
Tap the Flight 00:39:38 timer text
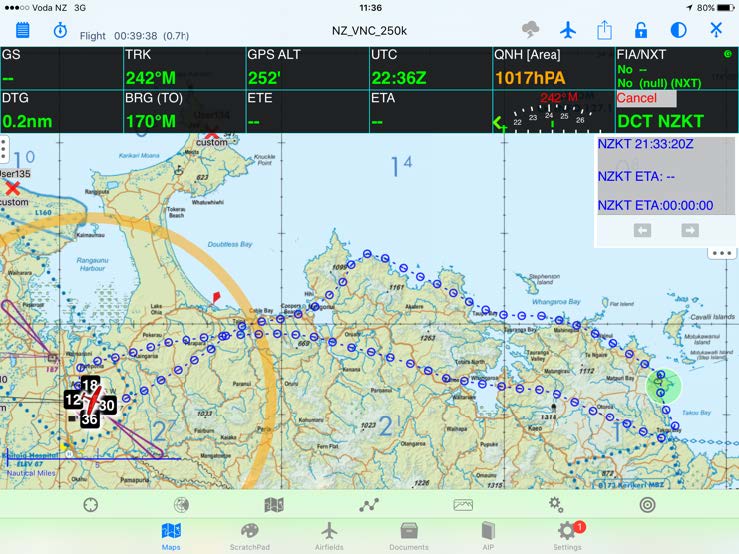click(134, 36)
